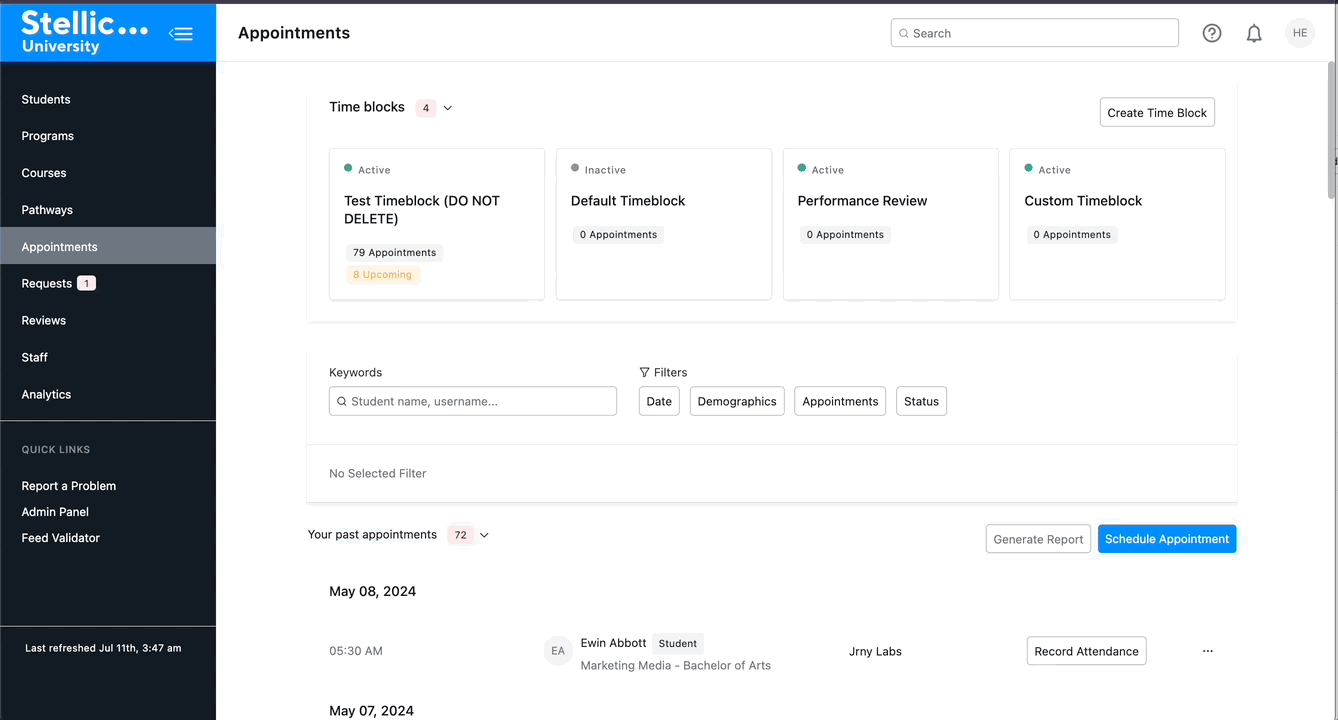
Task: Focus the top Search field
Action: click(x=1035, y=33)
